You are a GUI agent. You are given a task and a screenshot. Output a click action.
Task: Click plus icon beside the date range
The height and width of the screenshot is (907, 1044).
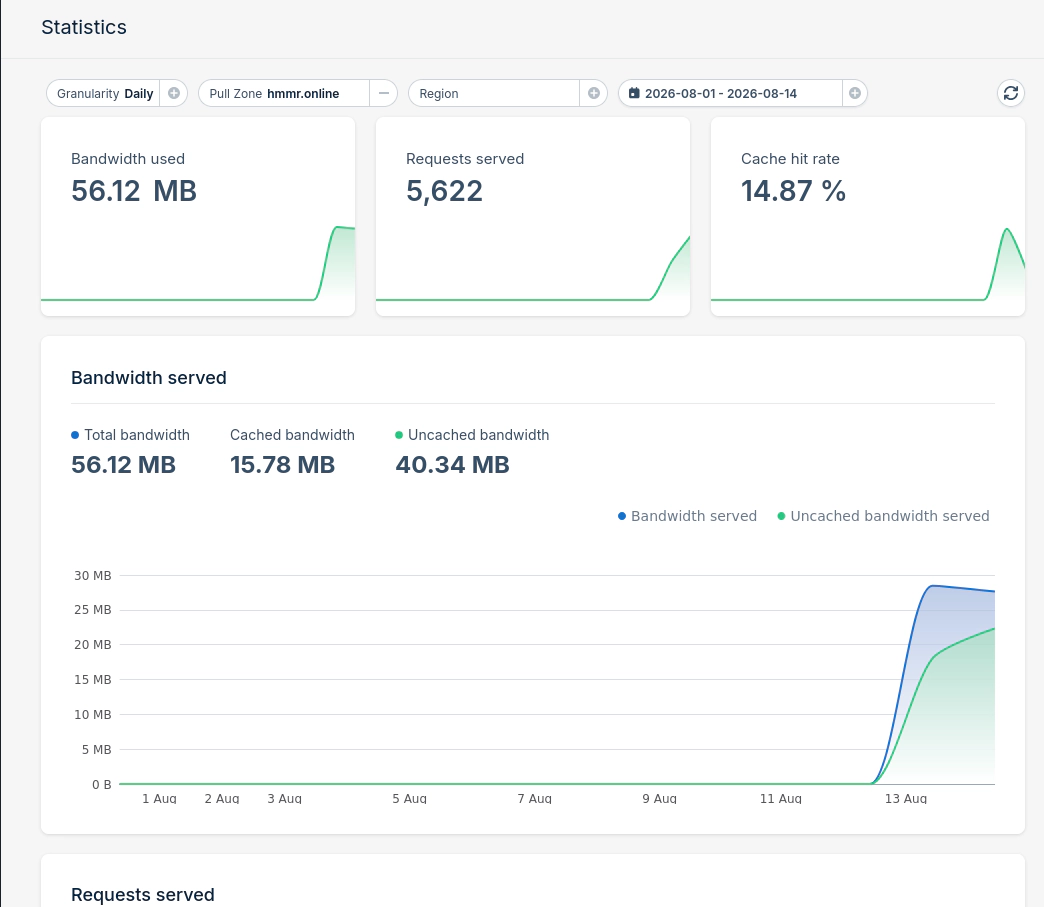(855, 93)
